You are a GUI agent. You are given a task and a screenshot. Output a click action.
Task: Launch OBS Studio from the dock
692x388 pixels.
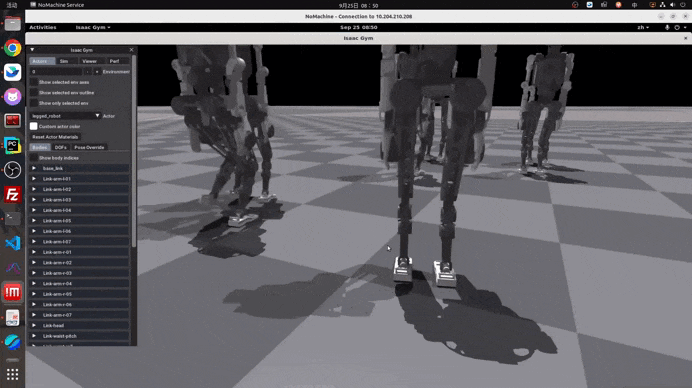(12, 170)
